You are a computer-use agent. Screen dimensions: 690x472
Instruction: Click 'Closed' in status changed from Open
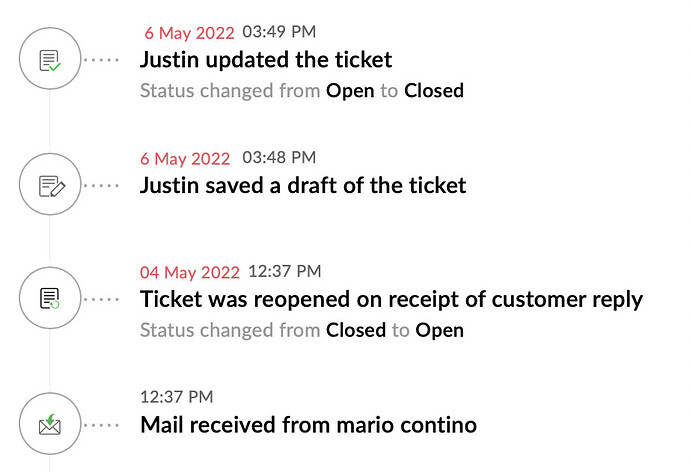[434, 91]
